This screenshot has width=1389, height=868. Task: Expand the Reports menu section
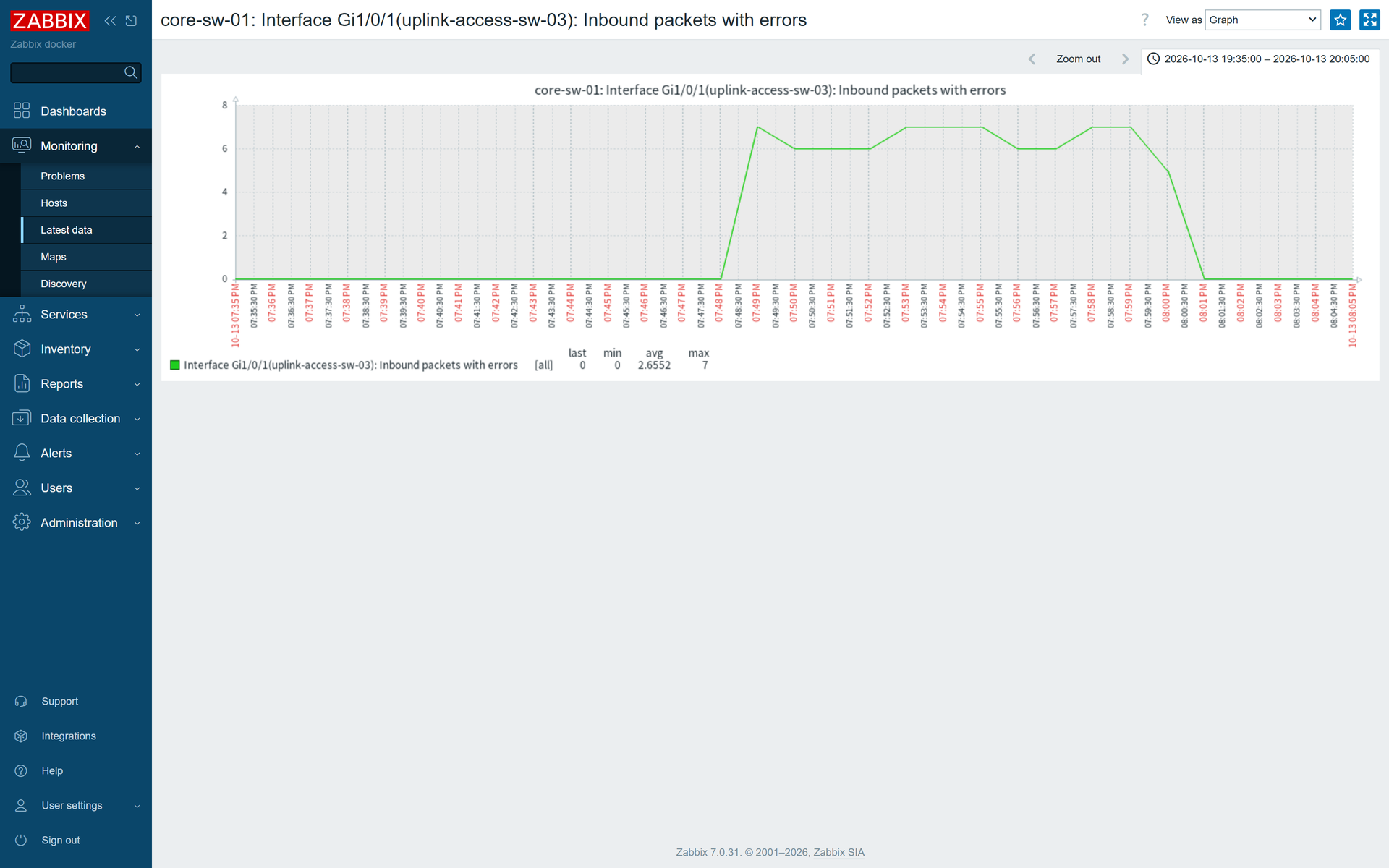click(x=76, y=384)
